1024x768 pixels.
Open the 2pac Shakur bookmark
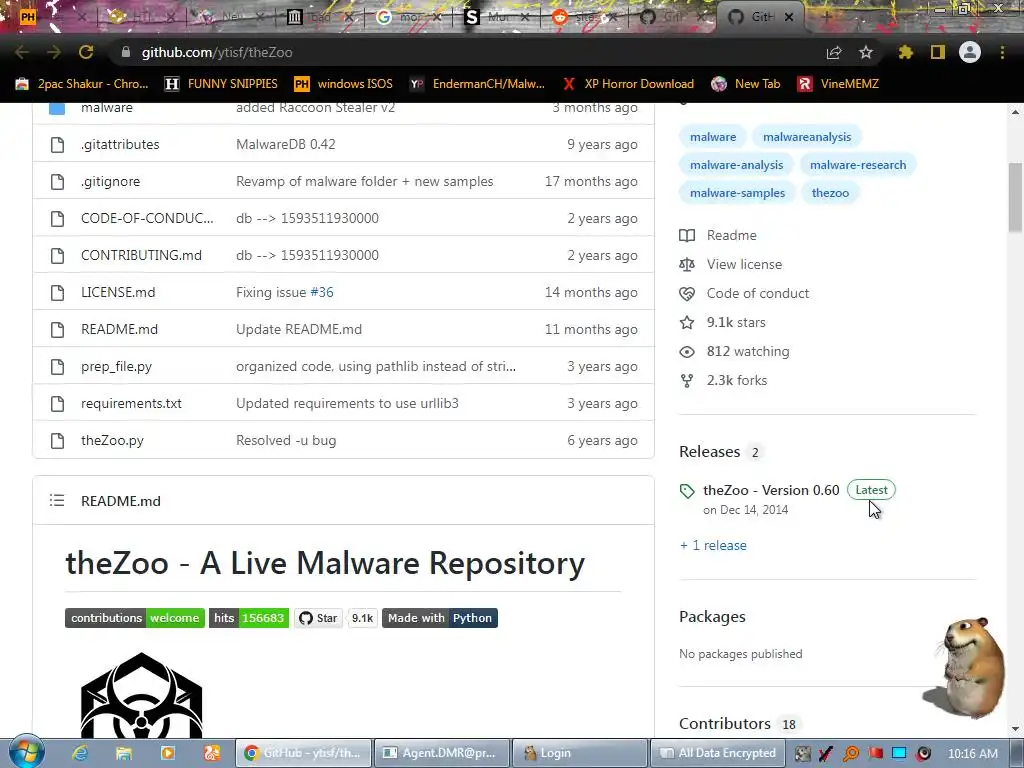coord(82,84)
